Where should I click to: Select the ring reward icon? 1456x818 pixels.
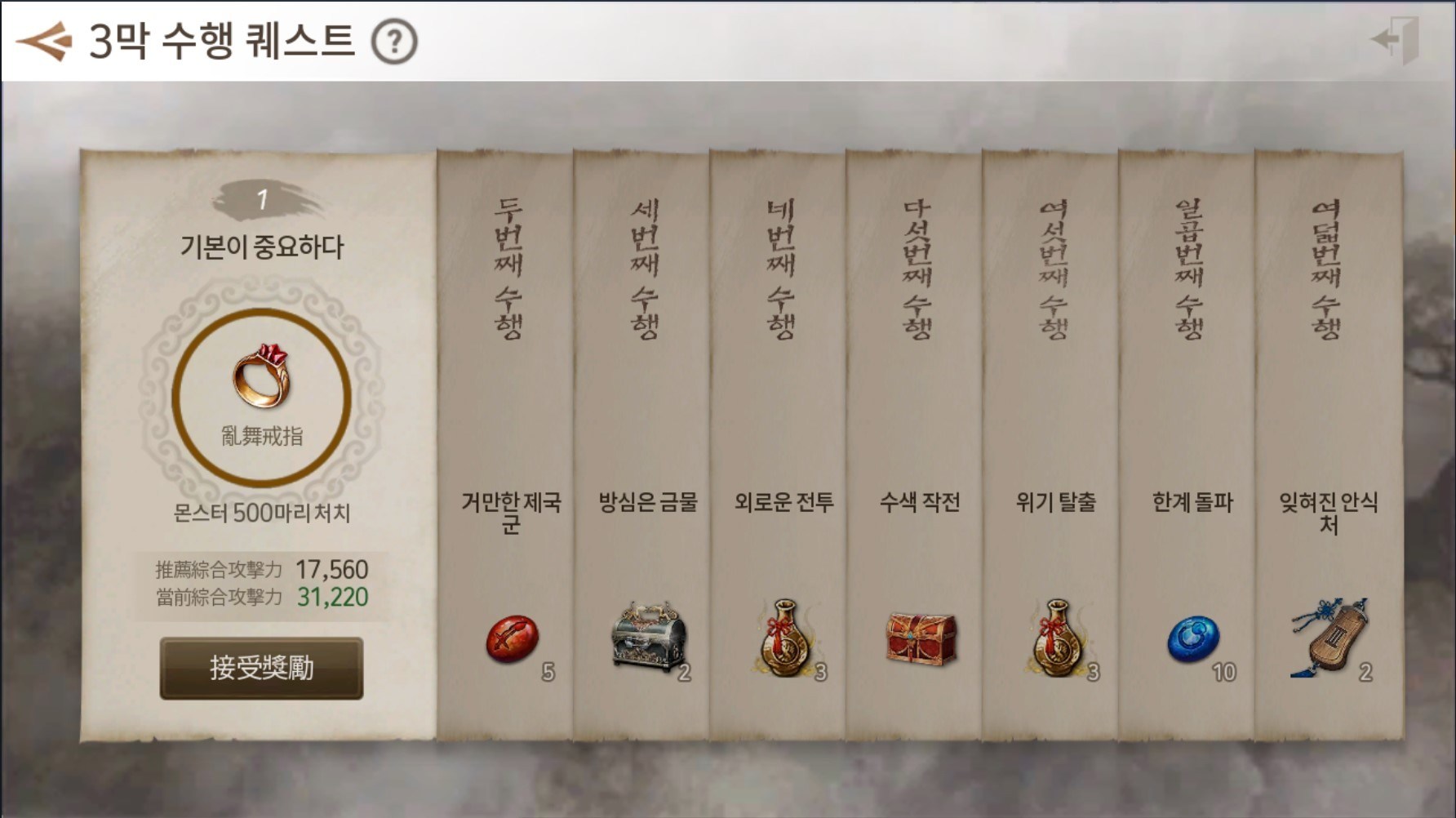(261, 376)
